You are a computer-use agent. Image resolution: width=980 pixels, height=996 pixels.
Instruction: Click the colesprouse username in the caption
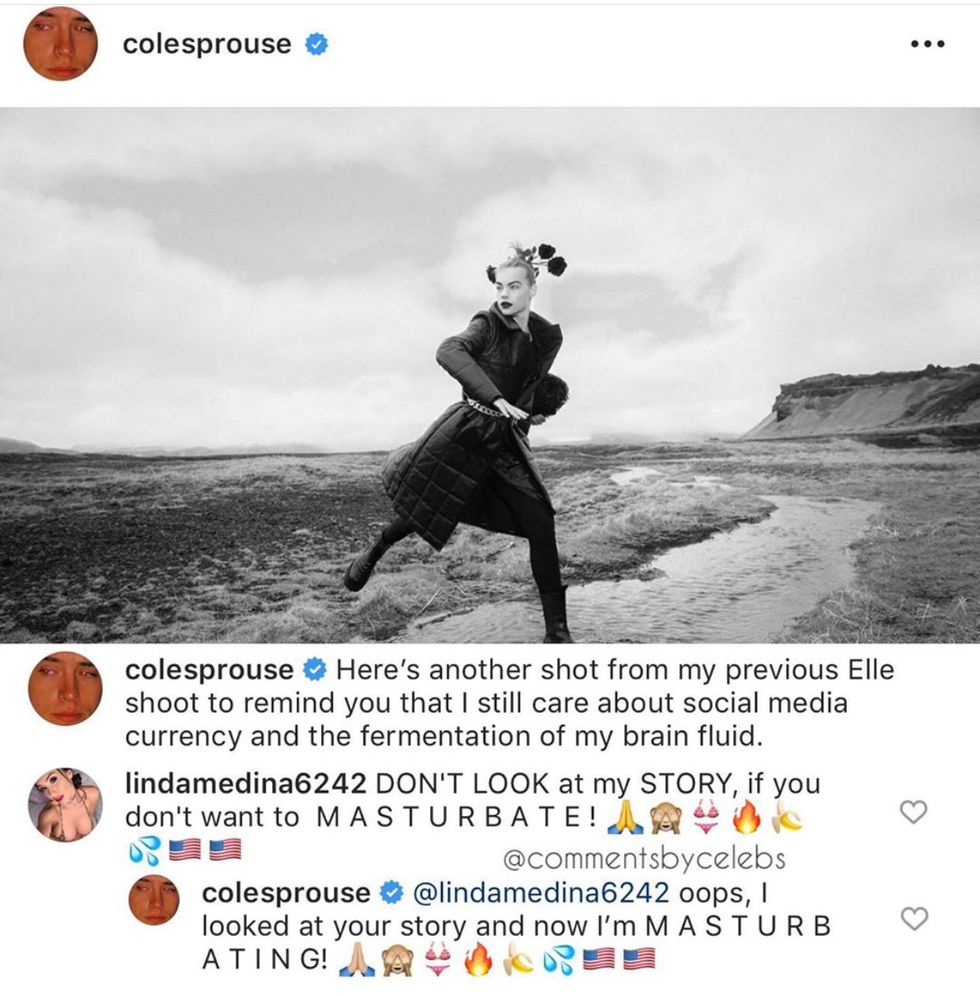(209, 670)
